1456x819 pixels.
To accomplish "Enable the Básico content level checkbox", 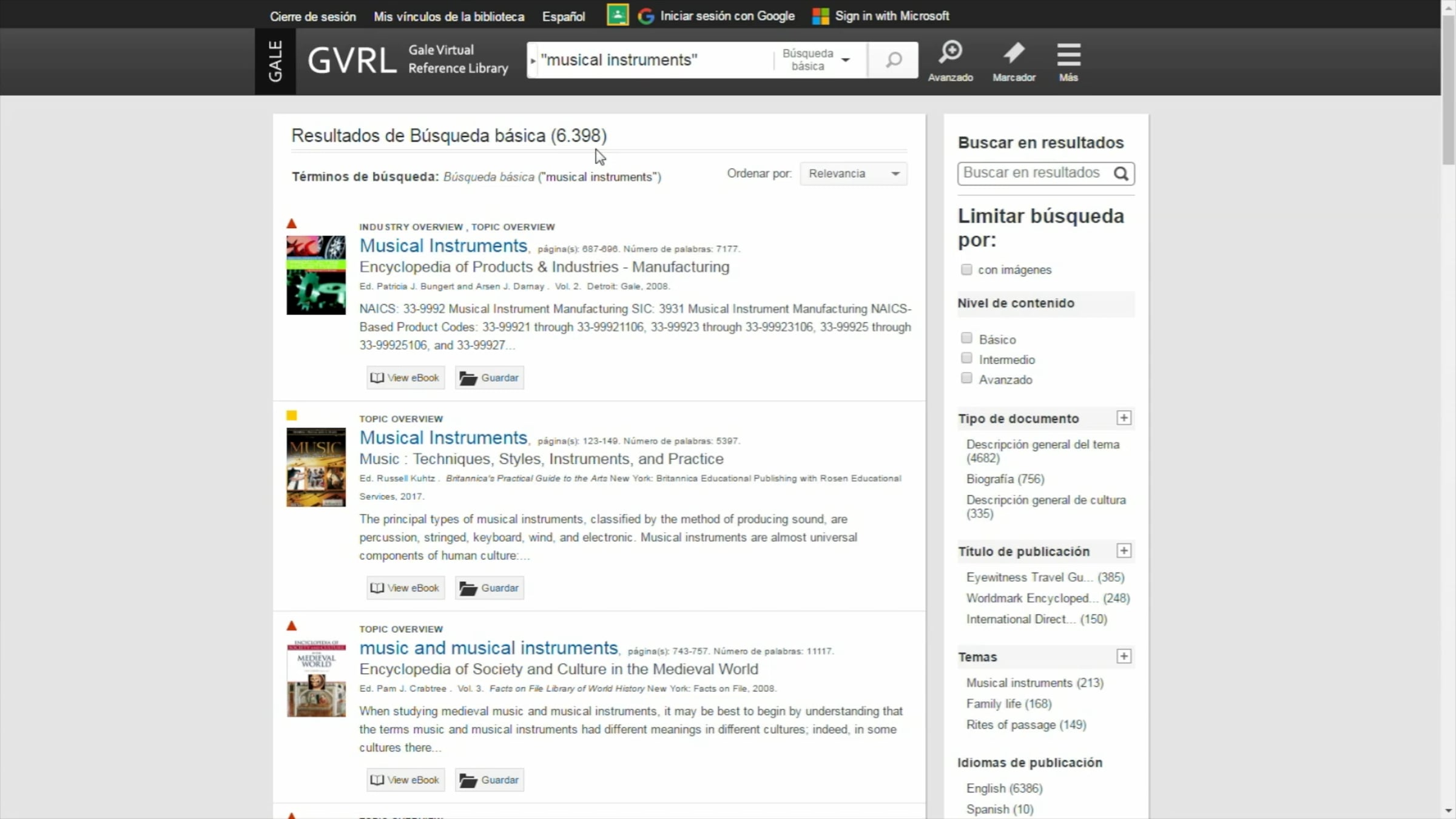I will coord(966,338).
